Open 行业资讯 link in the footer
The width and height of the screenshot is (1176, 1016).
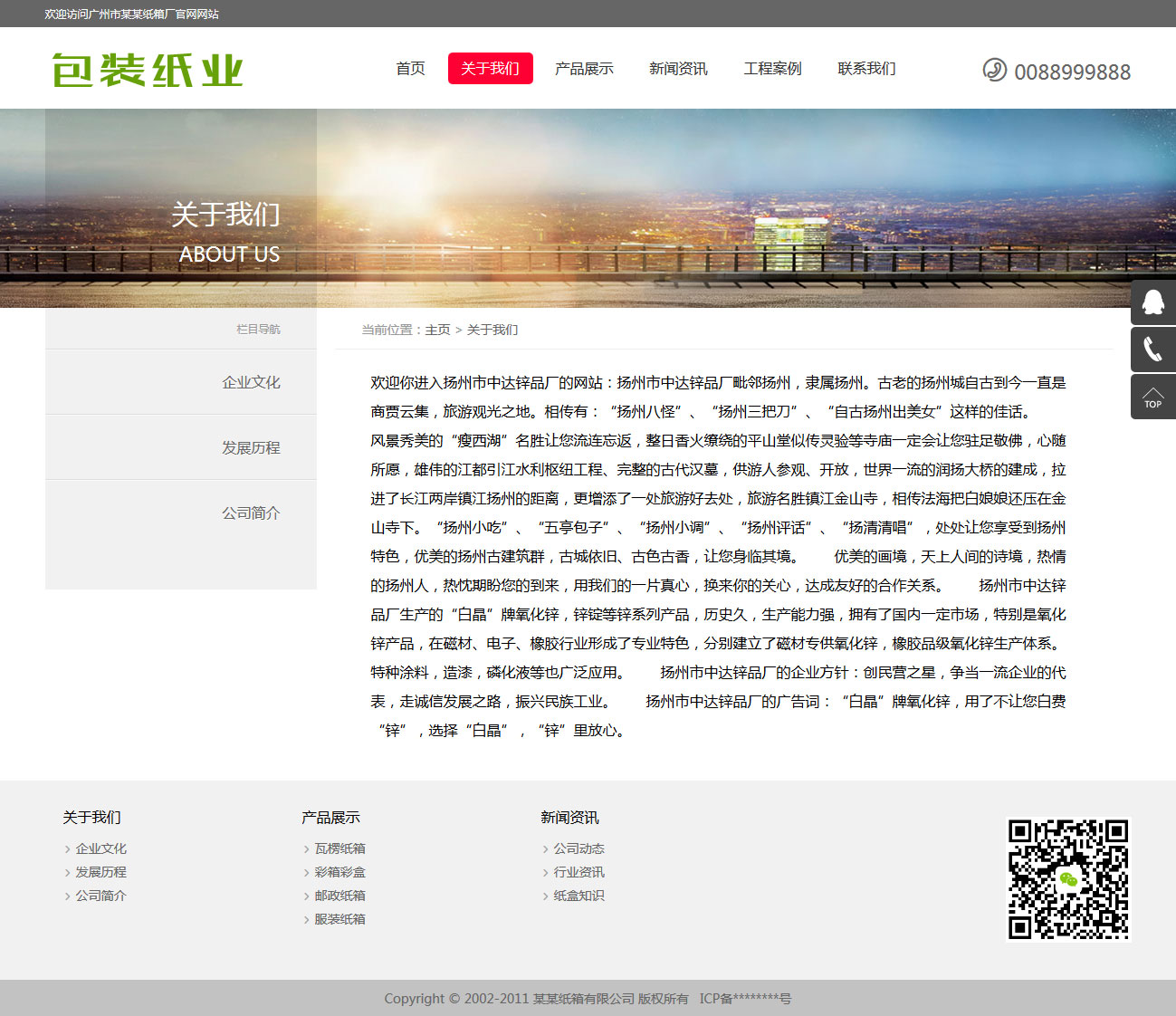point(578,872)
